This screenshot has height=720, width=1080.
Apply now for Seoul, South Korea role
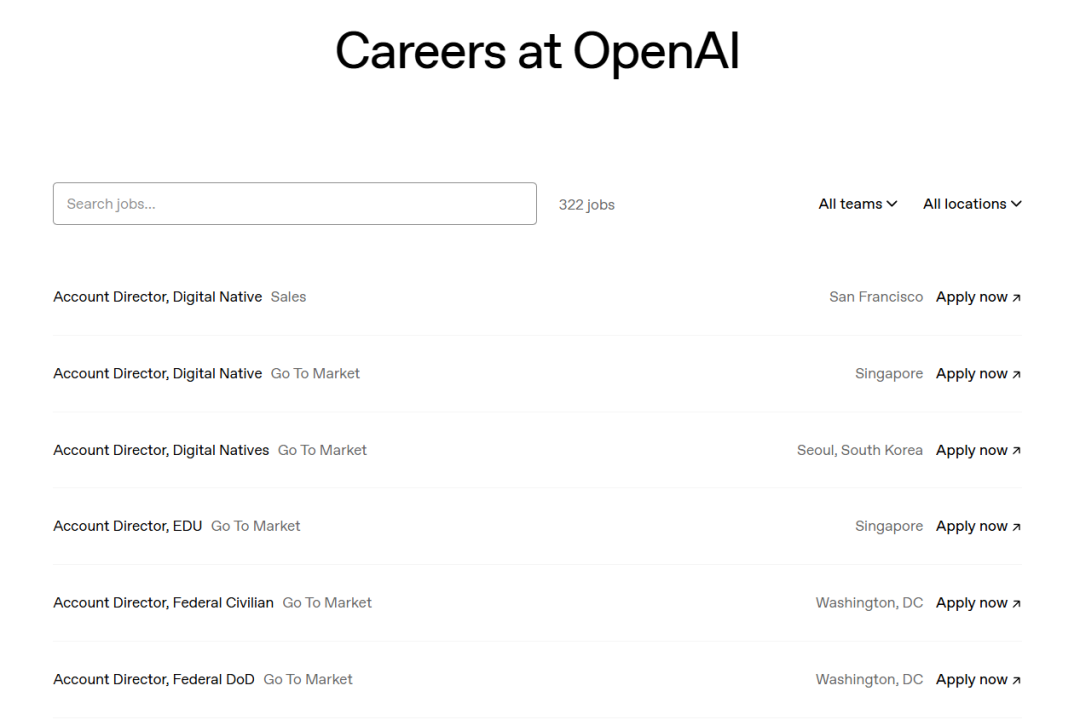978,450
